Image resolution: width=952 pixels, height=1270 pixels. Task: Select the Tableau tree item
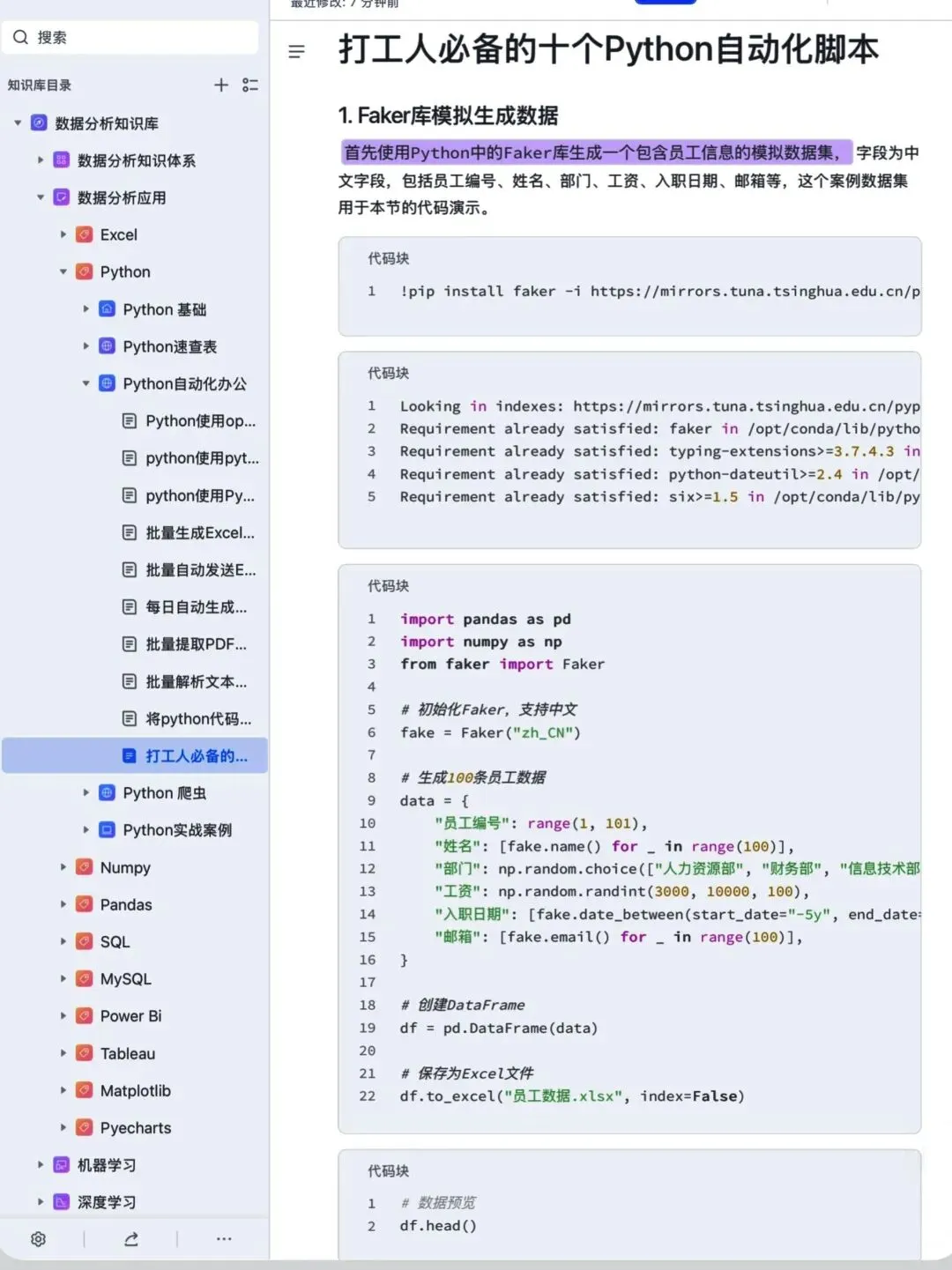pyautogui.click(x=128, y=1053)
